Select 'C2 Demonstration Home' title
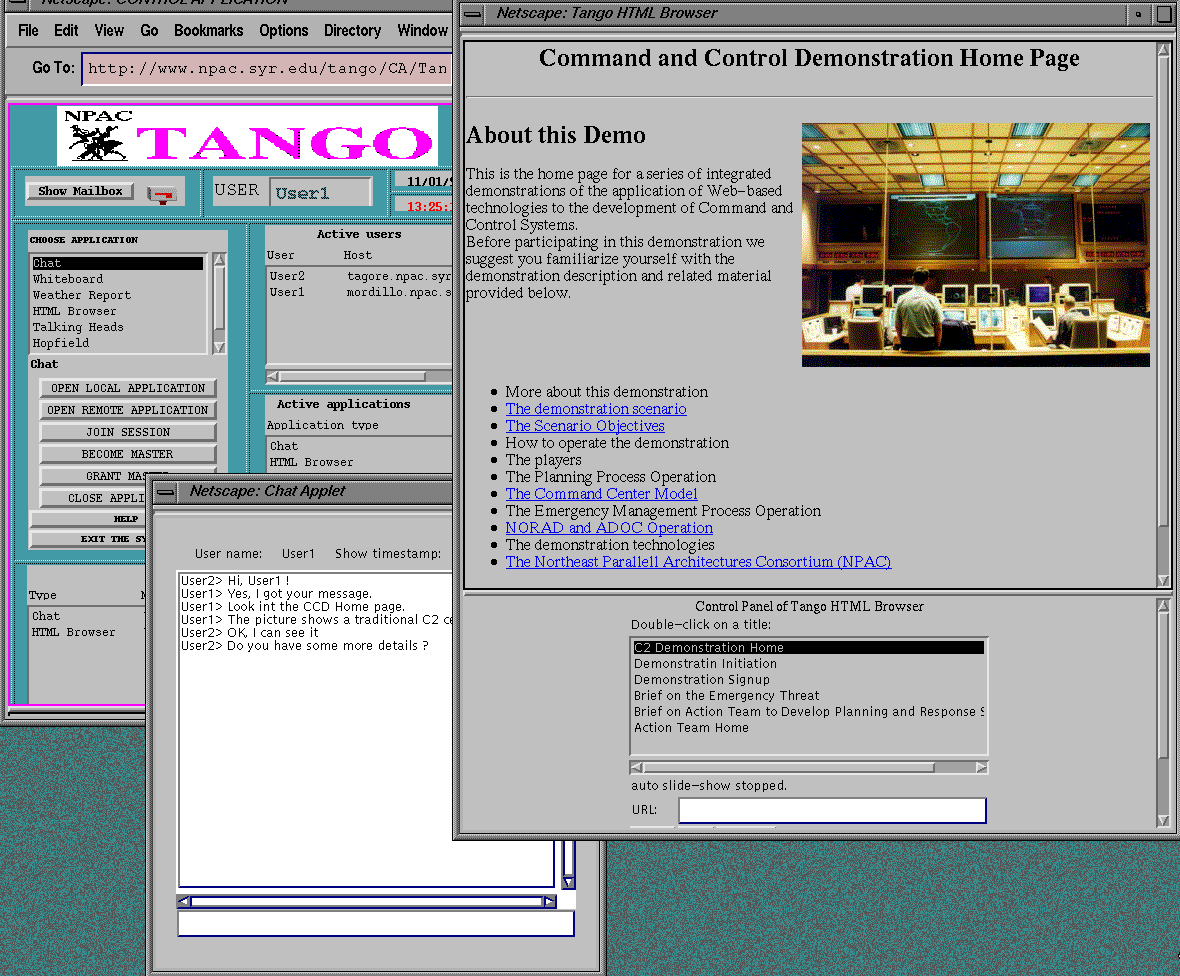This screenshot has height=976, width=1180. 808,647
